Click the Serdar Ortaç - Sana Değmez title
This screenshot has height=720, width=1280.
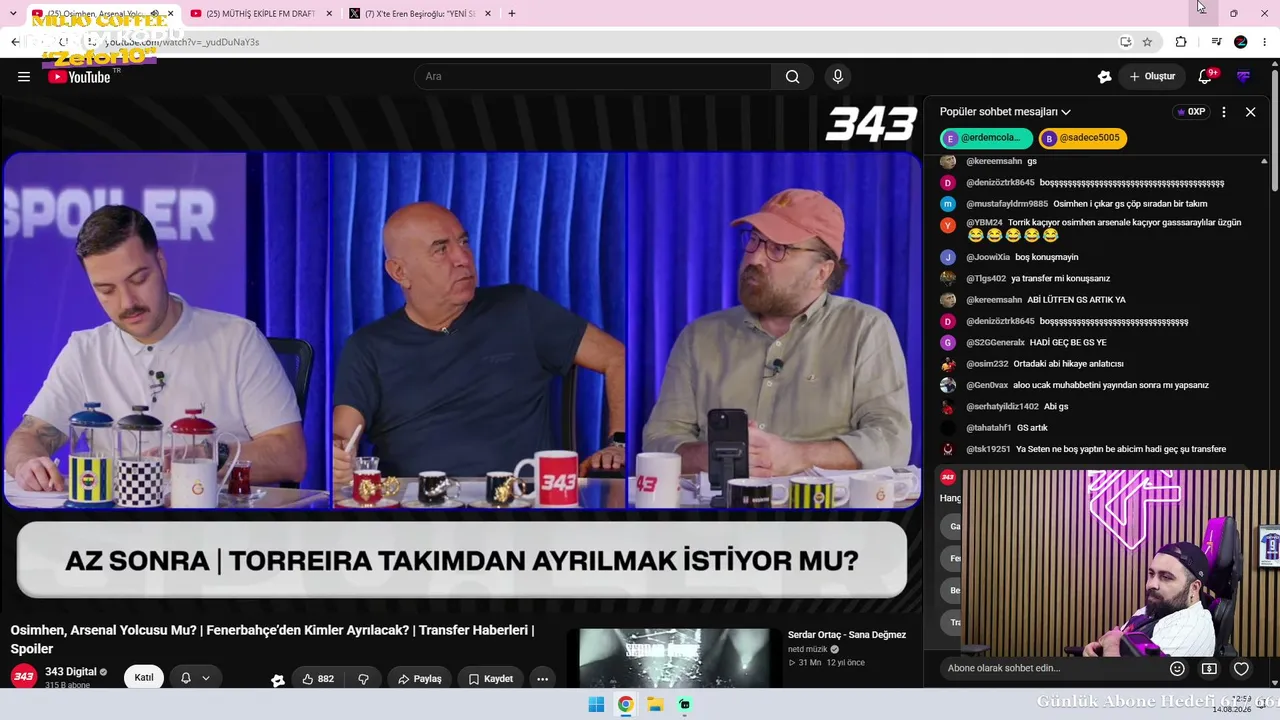point(847,635)
